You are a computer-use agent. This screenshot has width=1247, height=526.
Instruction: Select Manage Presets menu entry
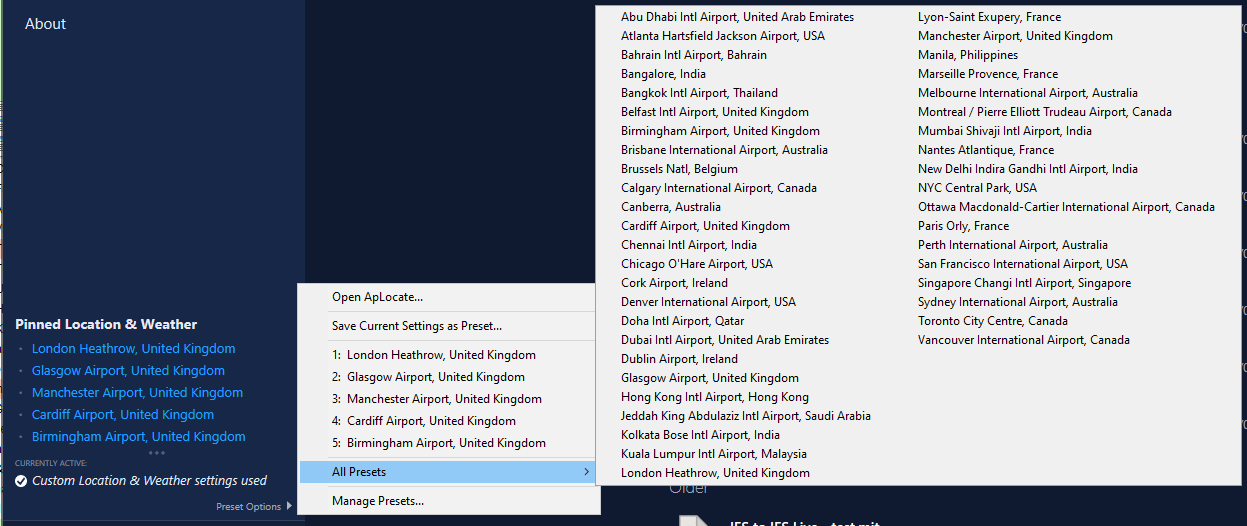[x=377, y=501]
